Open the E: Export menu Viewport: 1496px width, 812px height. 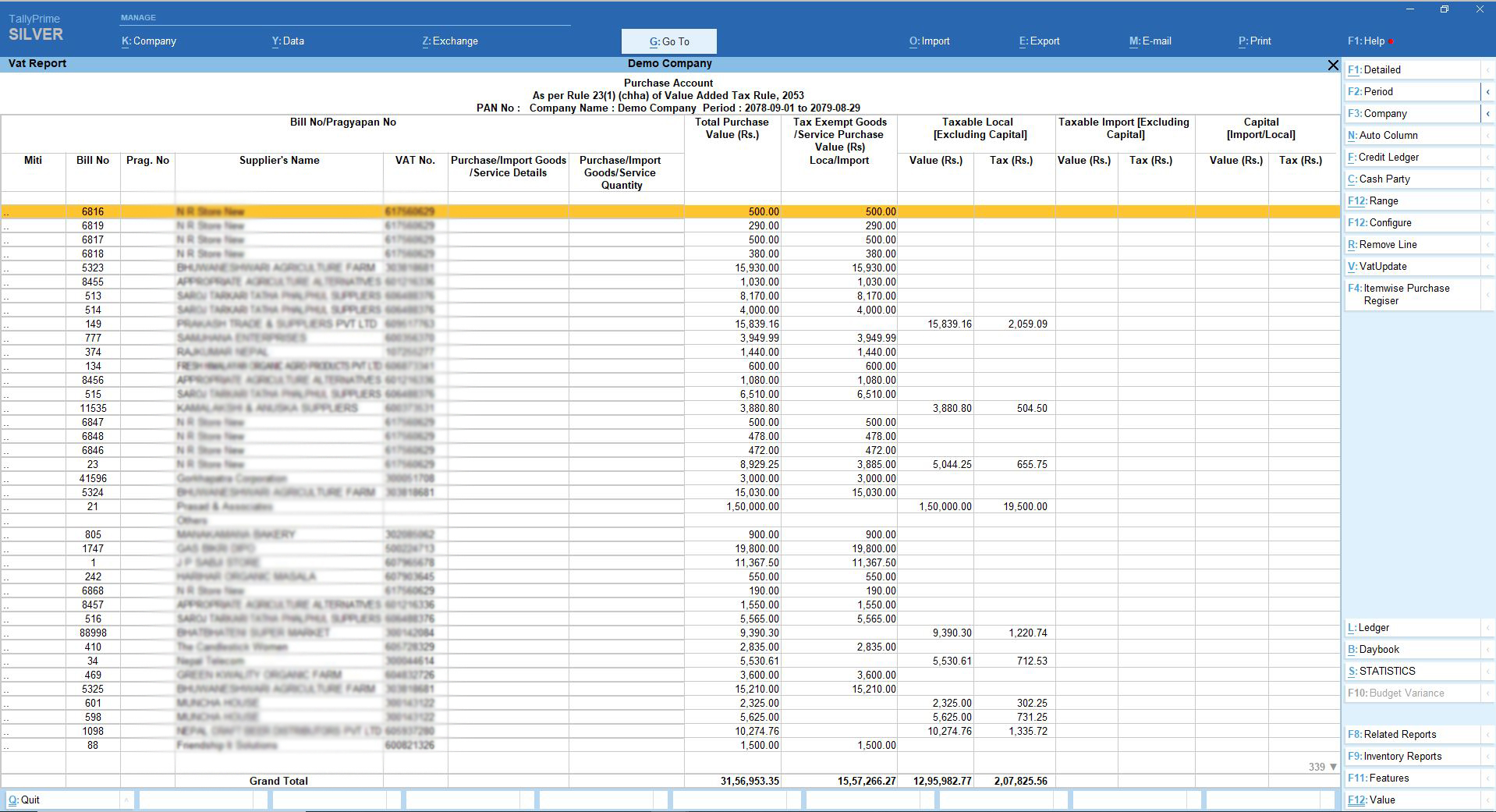click(x=1039, y=41)
